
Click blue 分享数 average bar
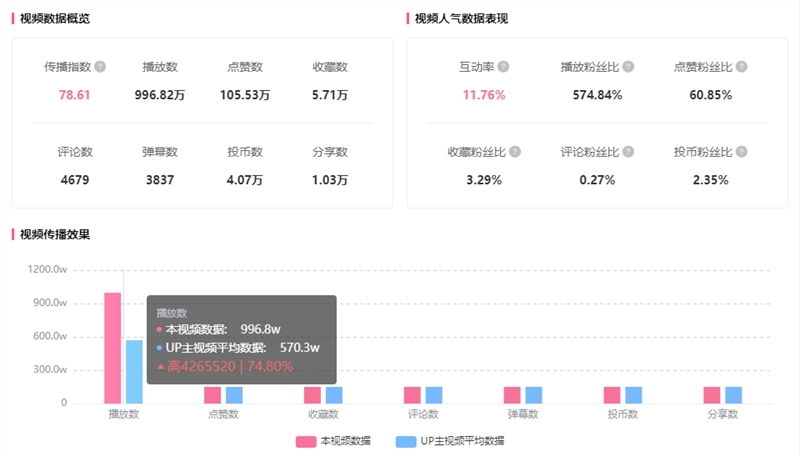(x=733, y=395)
